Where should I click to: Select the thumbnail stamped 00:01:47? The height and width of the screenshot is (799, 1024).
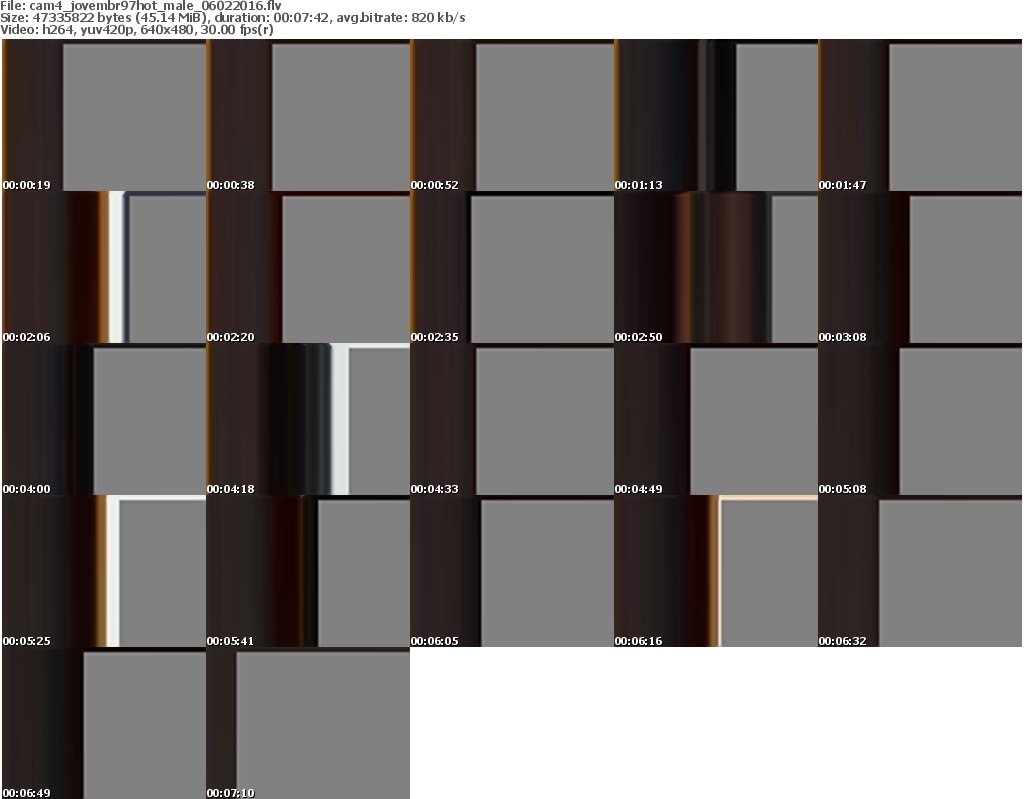tap(920, 115)
